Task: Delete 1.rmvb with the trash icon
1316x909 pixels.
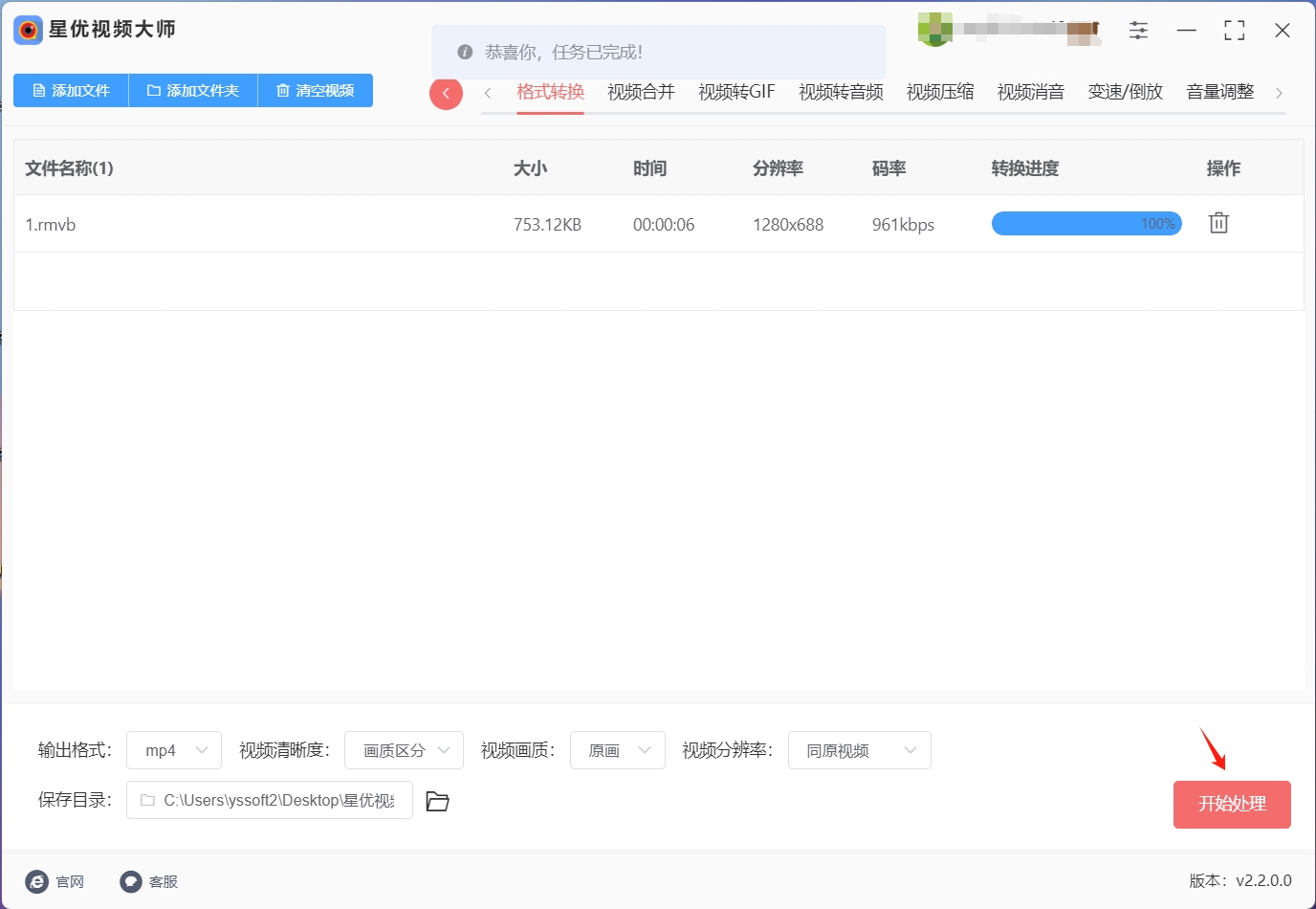Action: click(x=1218, y=223)
